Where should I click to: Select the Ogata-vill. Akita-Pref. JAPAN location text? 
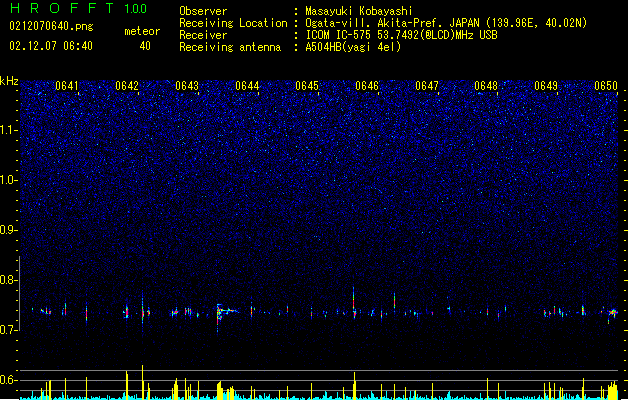[446, 23]
